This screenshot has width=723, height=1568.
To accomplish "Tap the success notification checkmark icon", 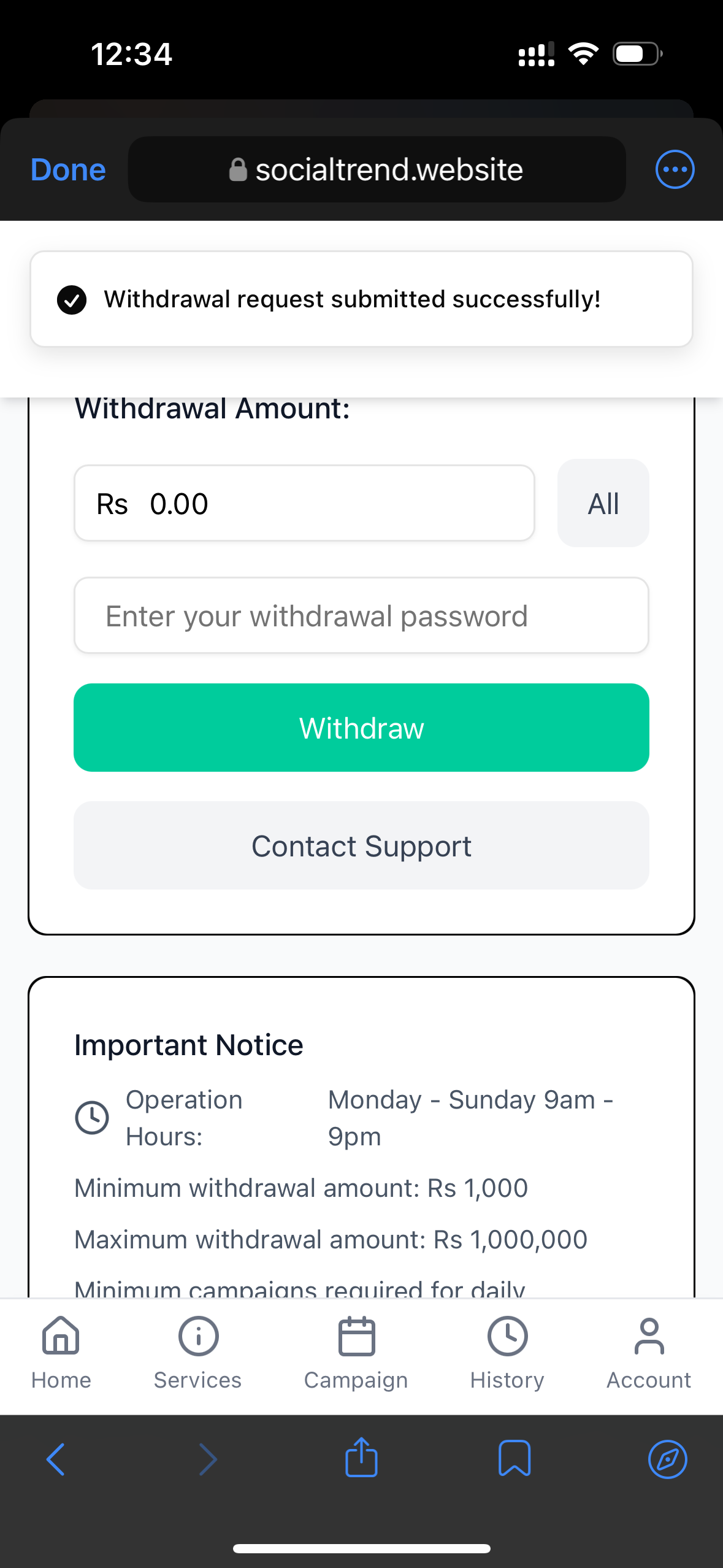I will [x=72, y=300].
